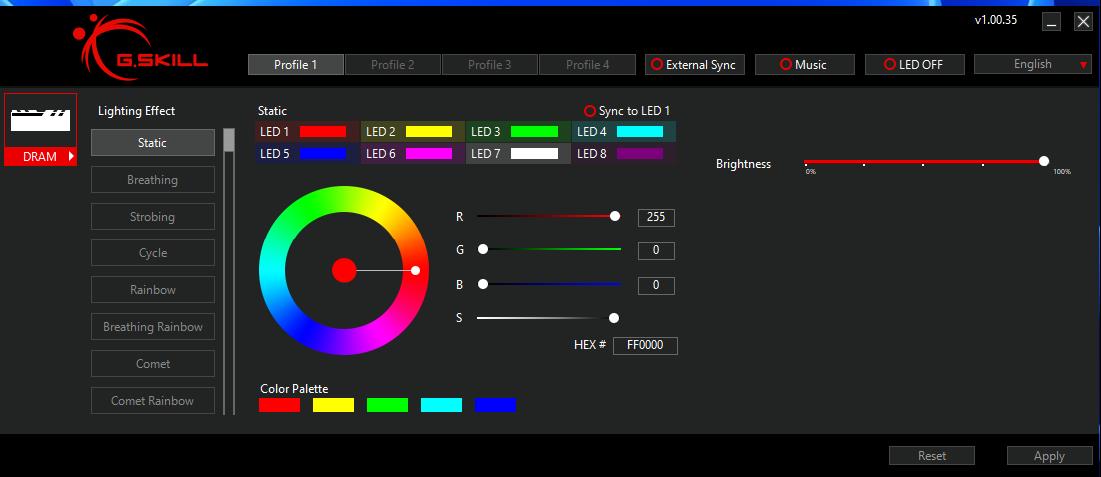Select Rainbow lighting effect
This screenshot has width=1101, height=477.
[152, 289]
